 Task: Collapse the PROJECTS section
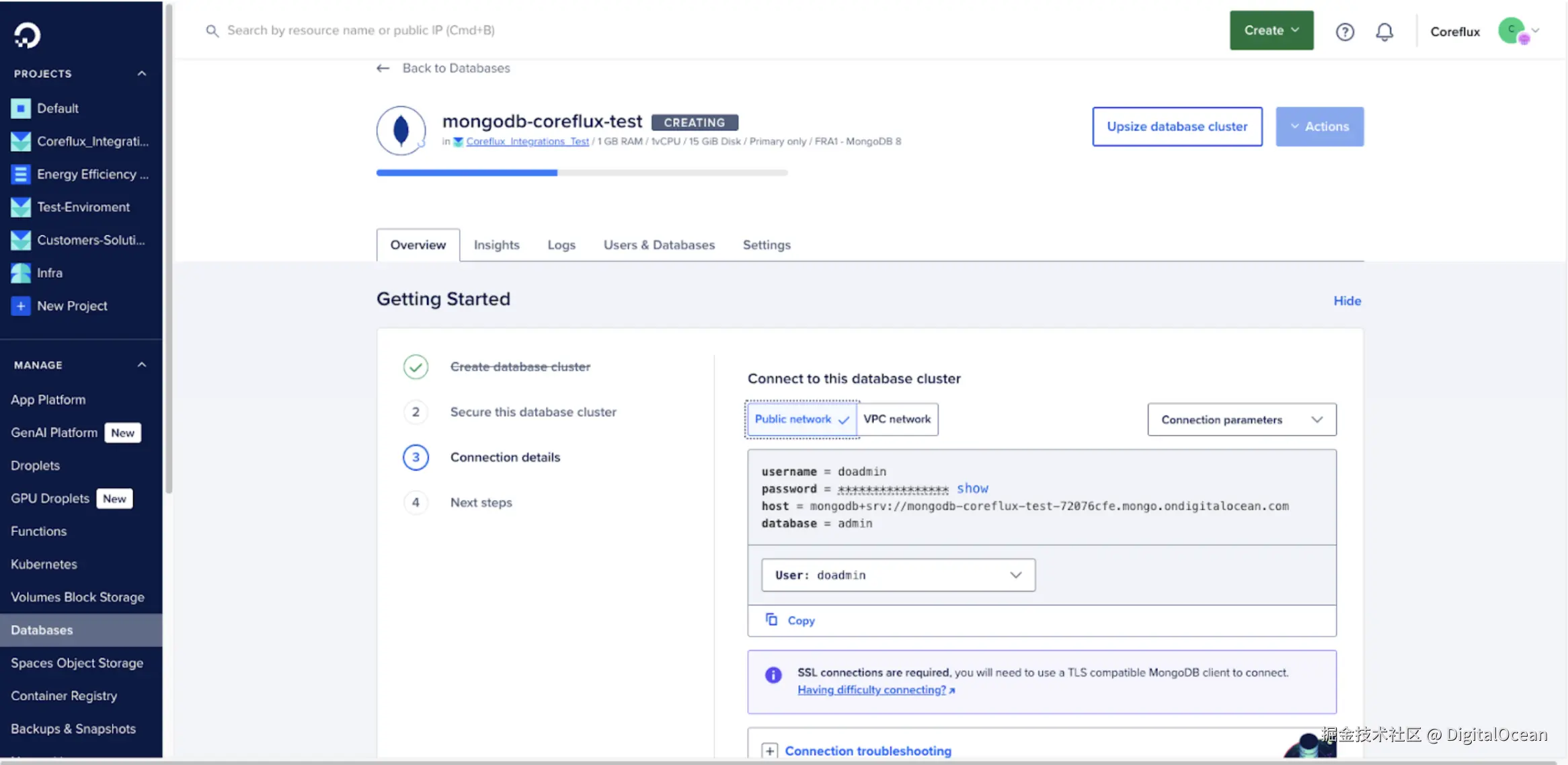[141, 73]
